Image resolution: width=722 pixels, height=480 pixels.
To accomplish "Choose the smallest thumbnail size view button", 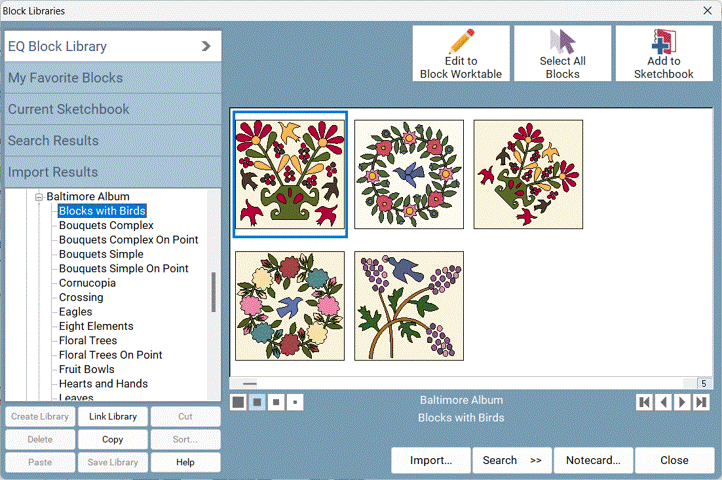I will point(294,402).
